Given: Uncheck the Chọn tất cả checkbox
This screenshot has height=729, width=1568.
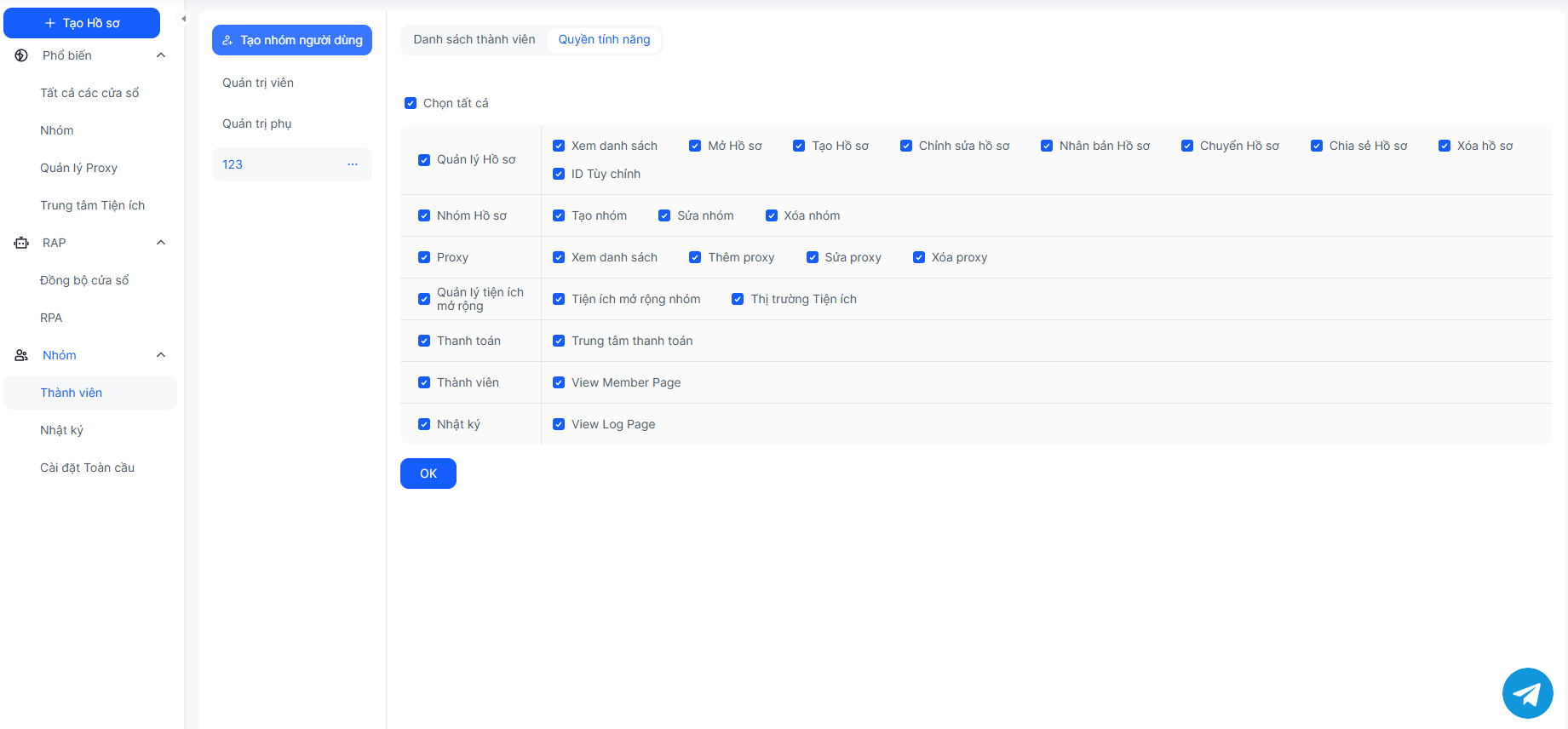Looking at the screenshot, I should pos(411,103).
